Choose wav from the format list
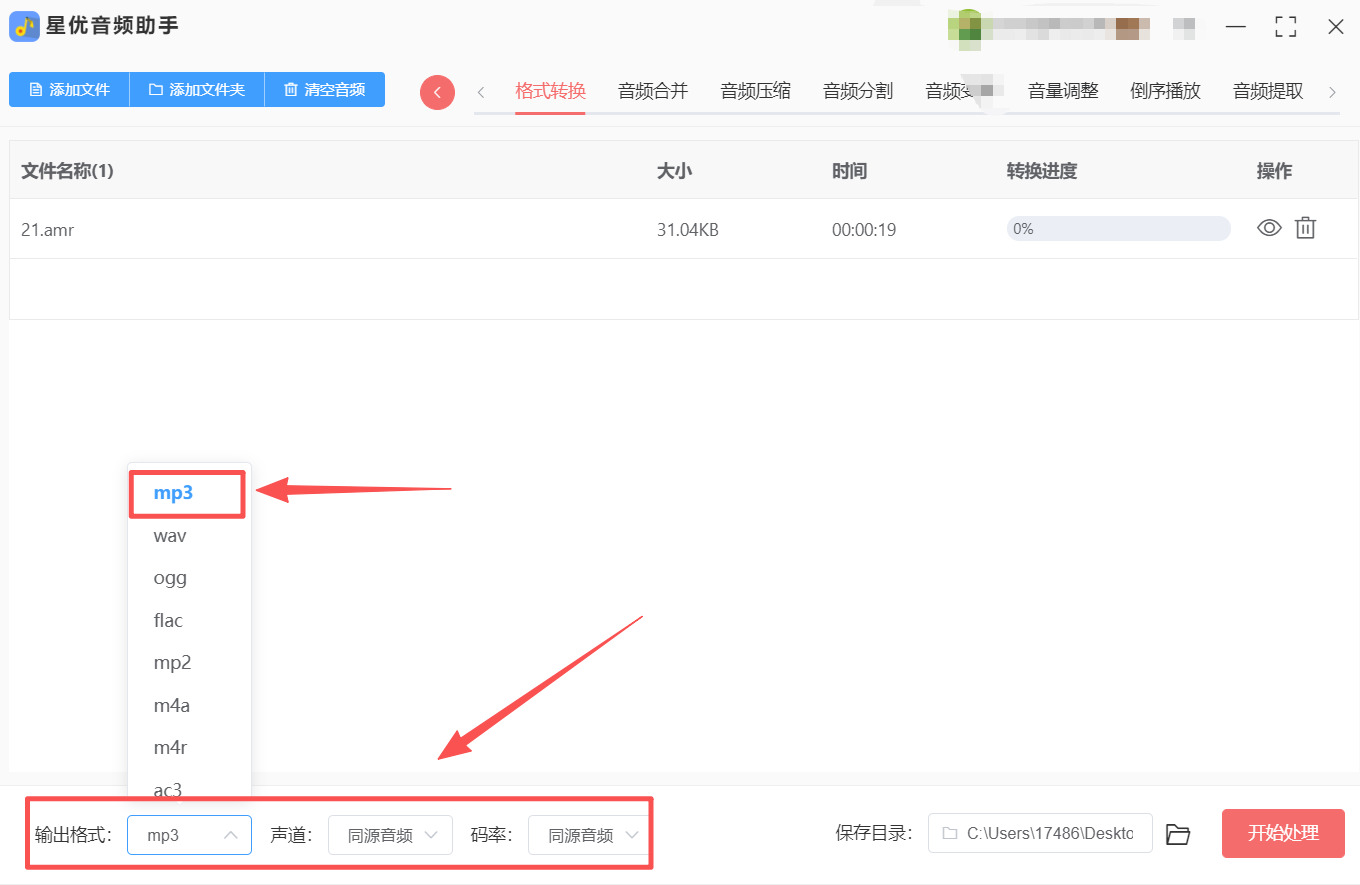1360x885 pixels. (x=170, y=536)
